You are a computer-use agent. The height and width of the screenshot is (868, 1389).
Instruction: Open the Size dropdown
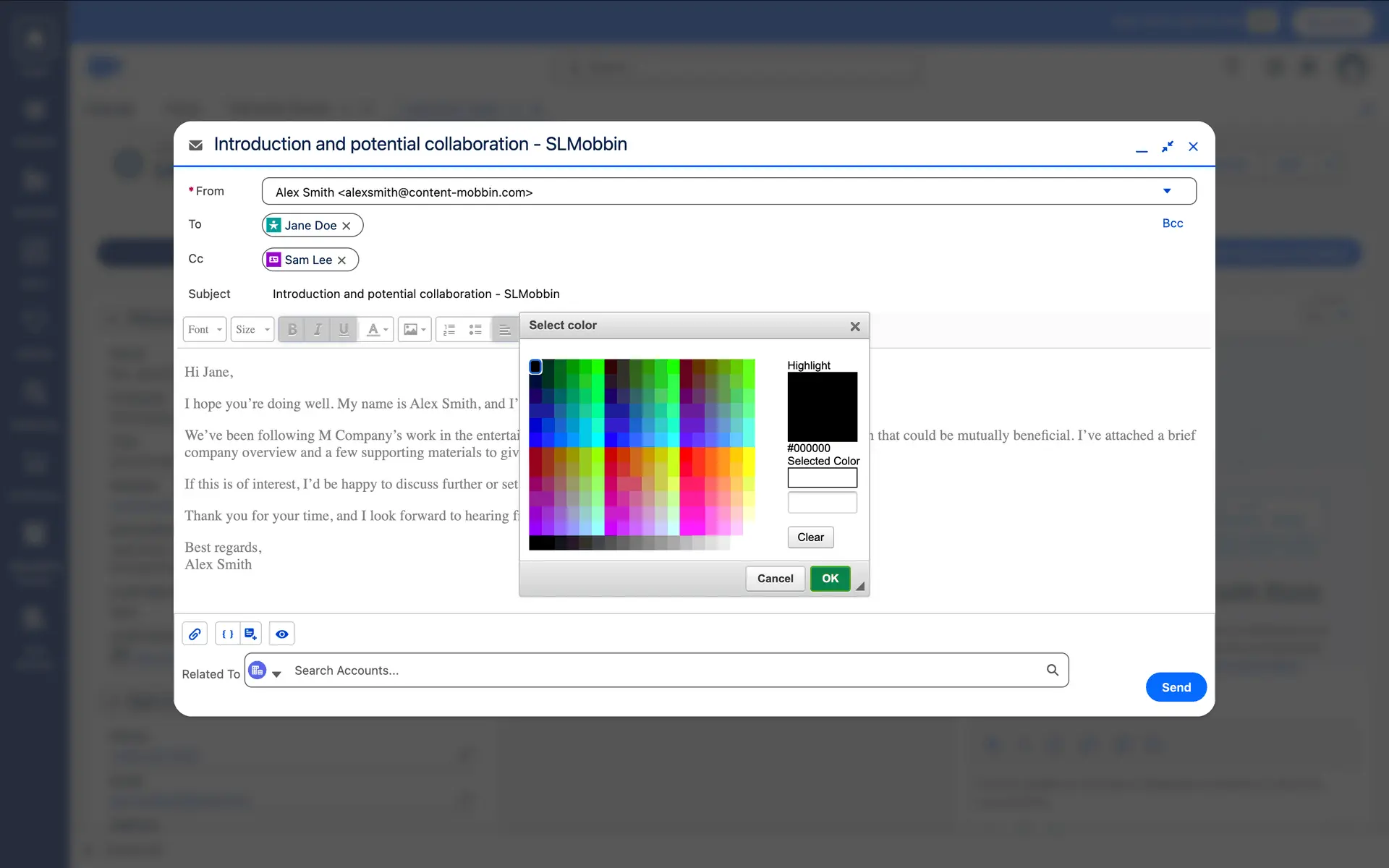[x=252, y=330]
